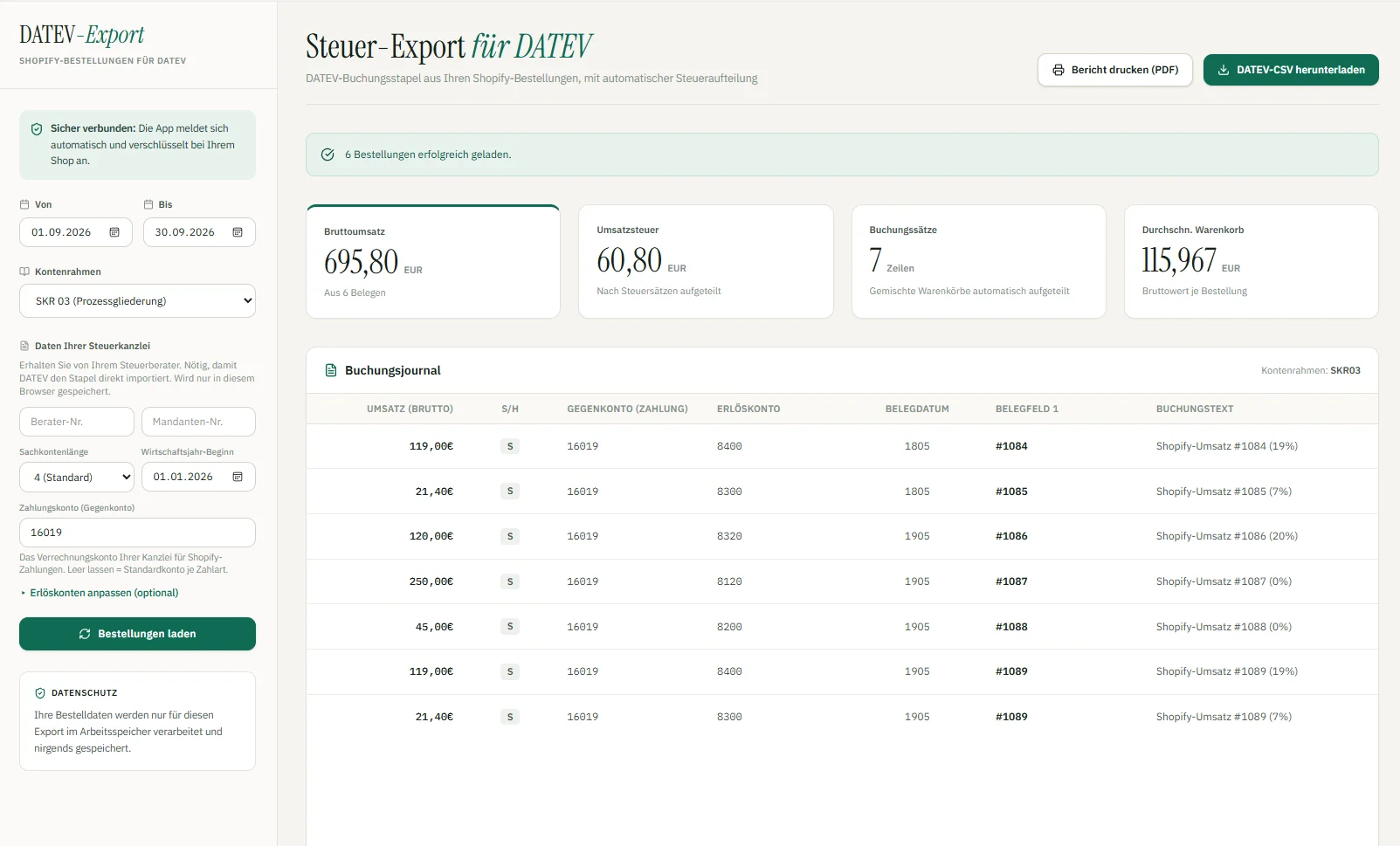Click amount 250,00€ in the journal

coord(431,581)
